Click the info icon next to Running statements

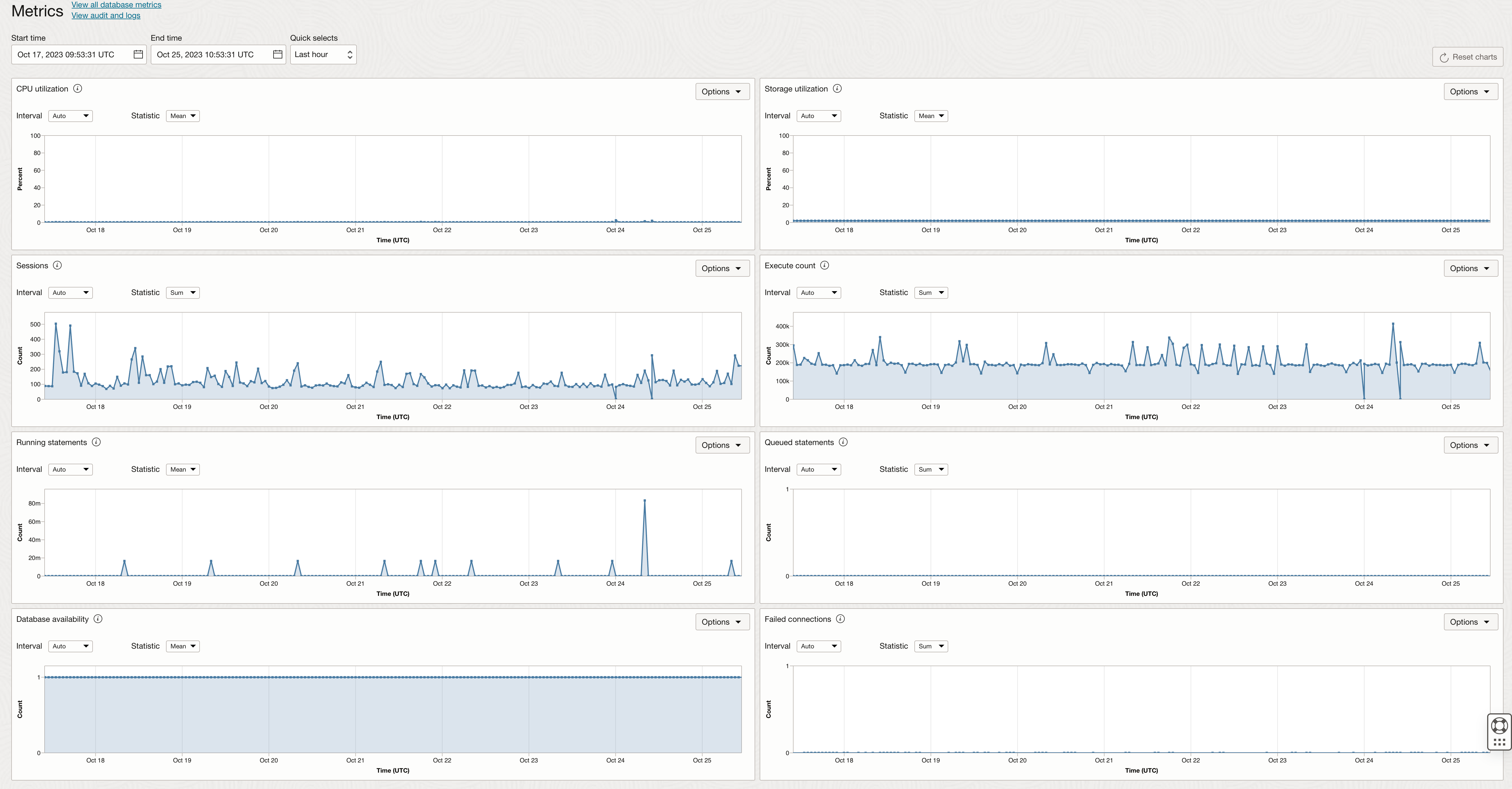pyautogui.click(x=96, y=442)
